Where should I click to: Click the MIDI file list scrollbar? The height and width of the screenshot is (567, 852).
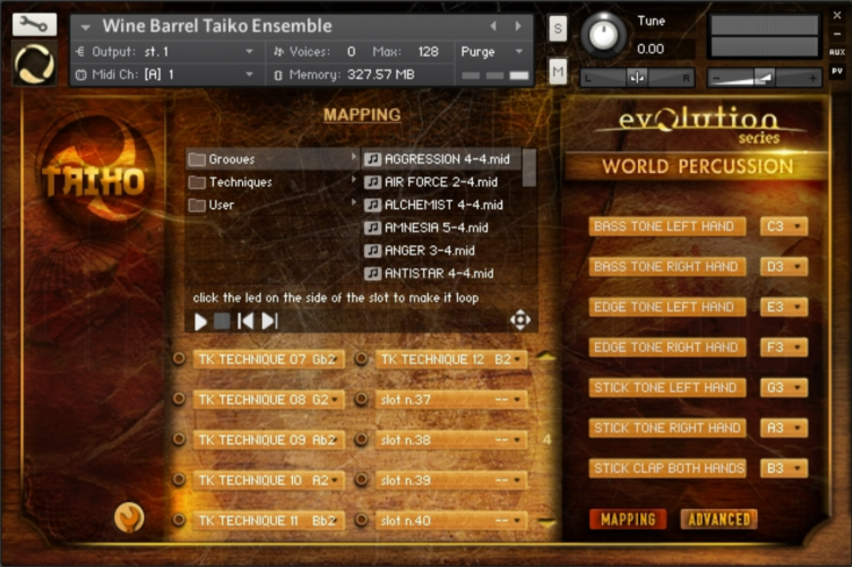tap(529, 168)
